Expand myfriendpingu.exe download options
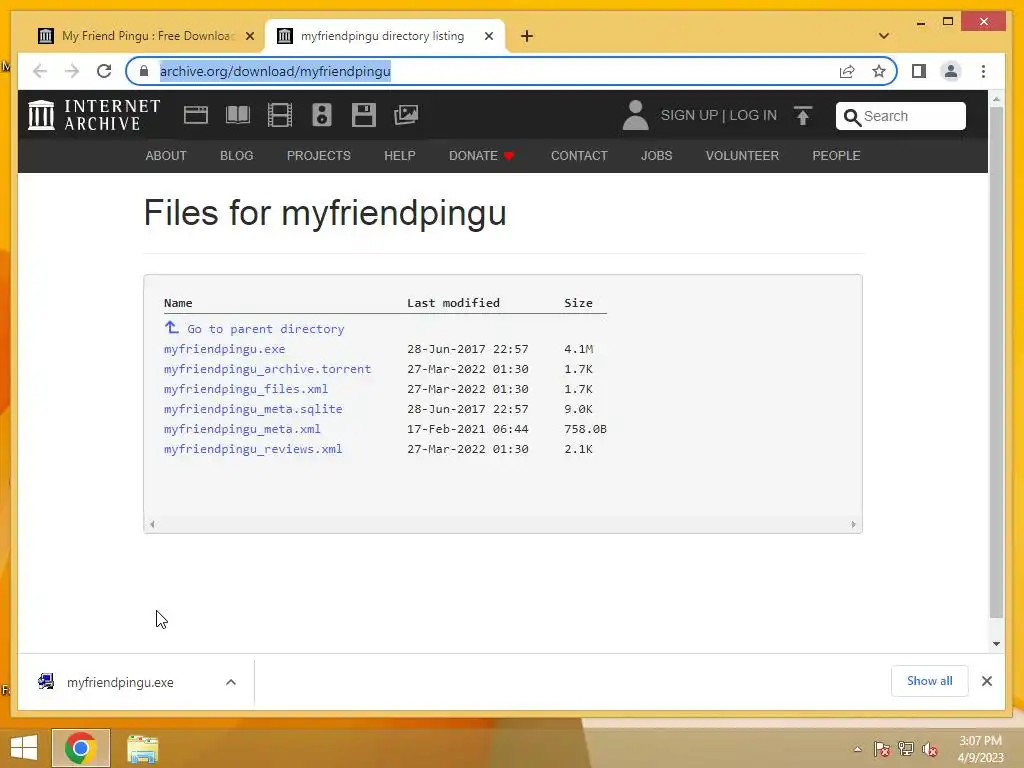Viewport: 1024px width, 768px height. (x=231, y=682)
